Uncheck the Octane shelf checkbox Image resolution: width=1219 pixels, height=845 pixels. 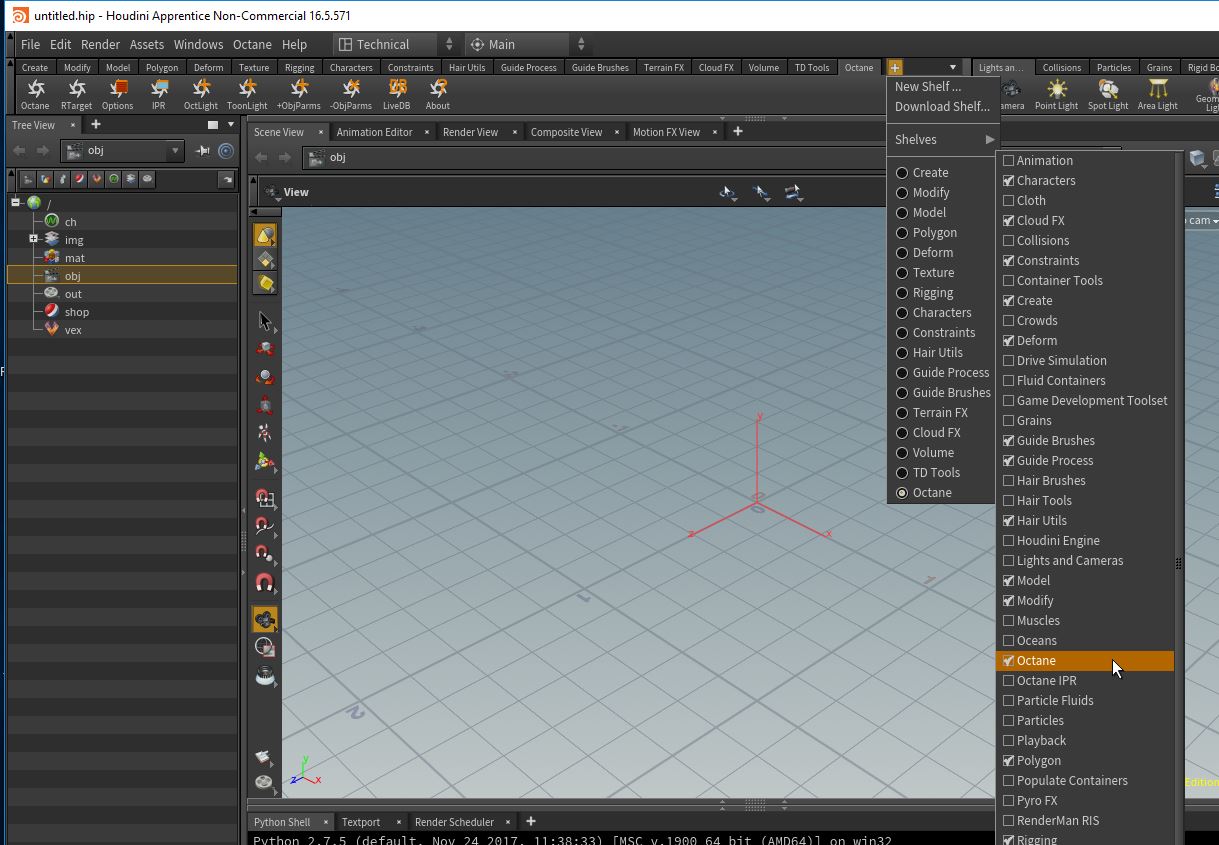pos(1009,661)
